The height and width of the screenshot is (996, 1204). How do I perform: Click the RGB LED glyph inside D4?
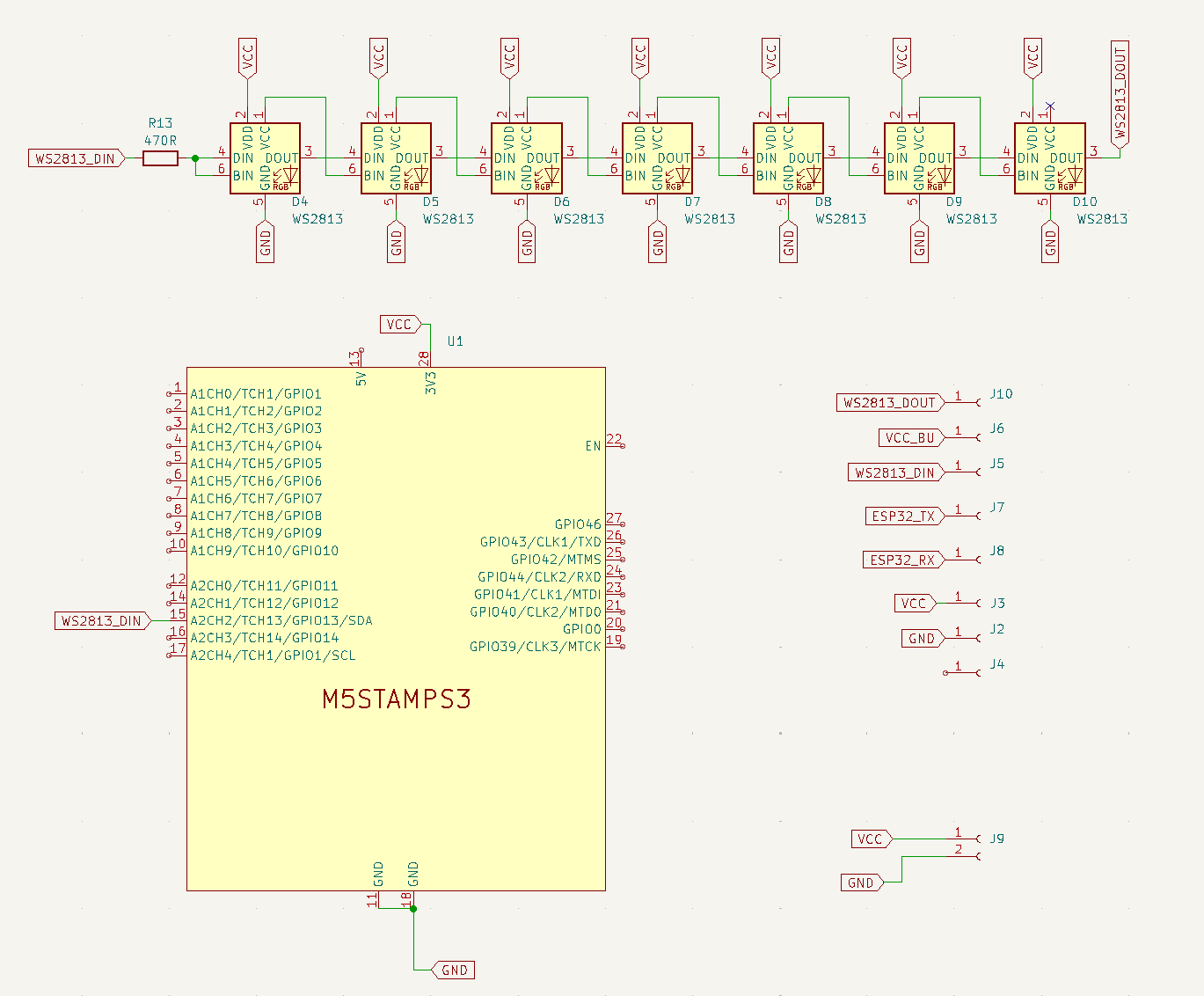click(284, 178)
